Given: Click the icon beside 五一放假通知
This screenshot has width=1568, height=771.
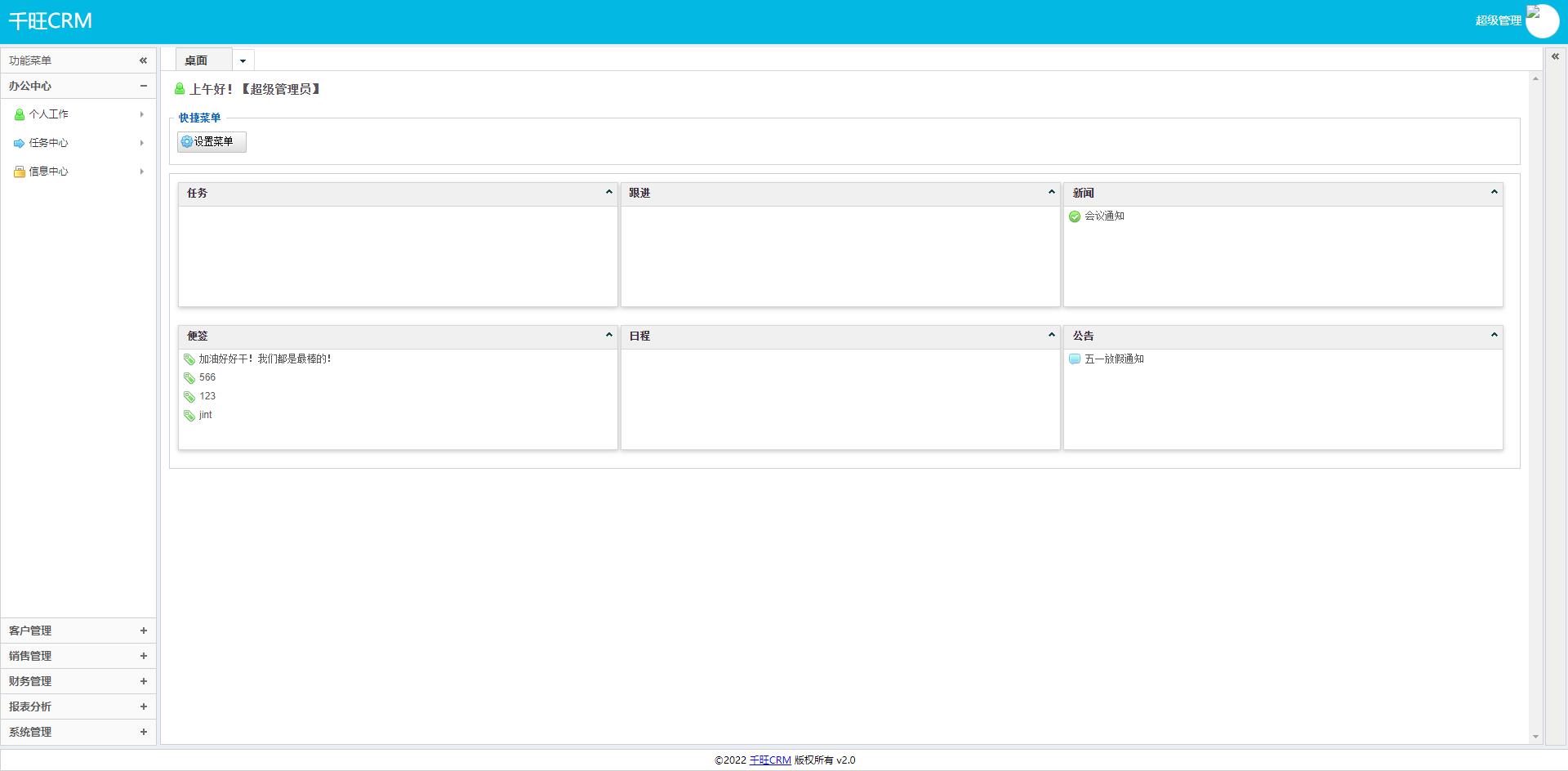Looking at the screenshot, I should coord(1075,359).
